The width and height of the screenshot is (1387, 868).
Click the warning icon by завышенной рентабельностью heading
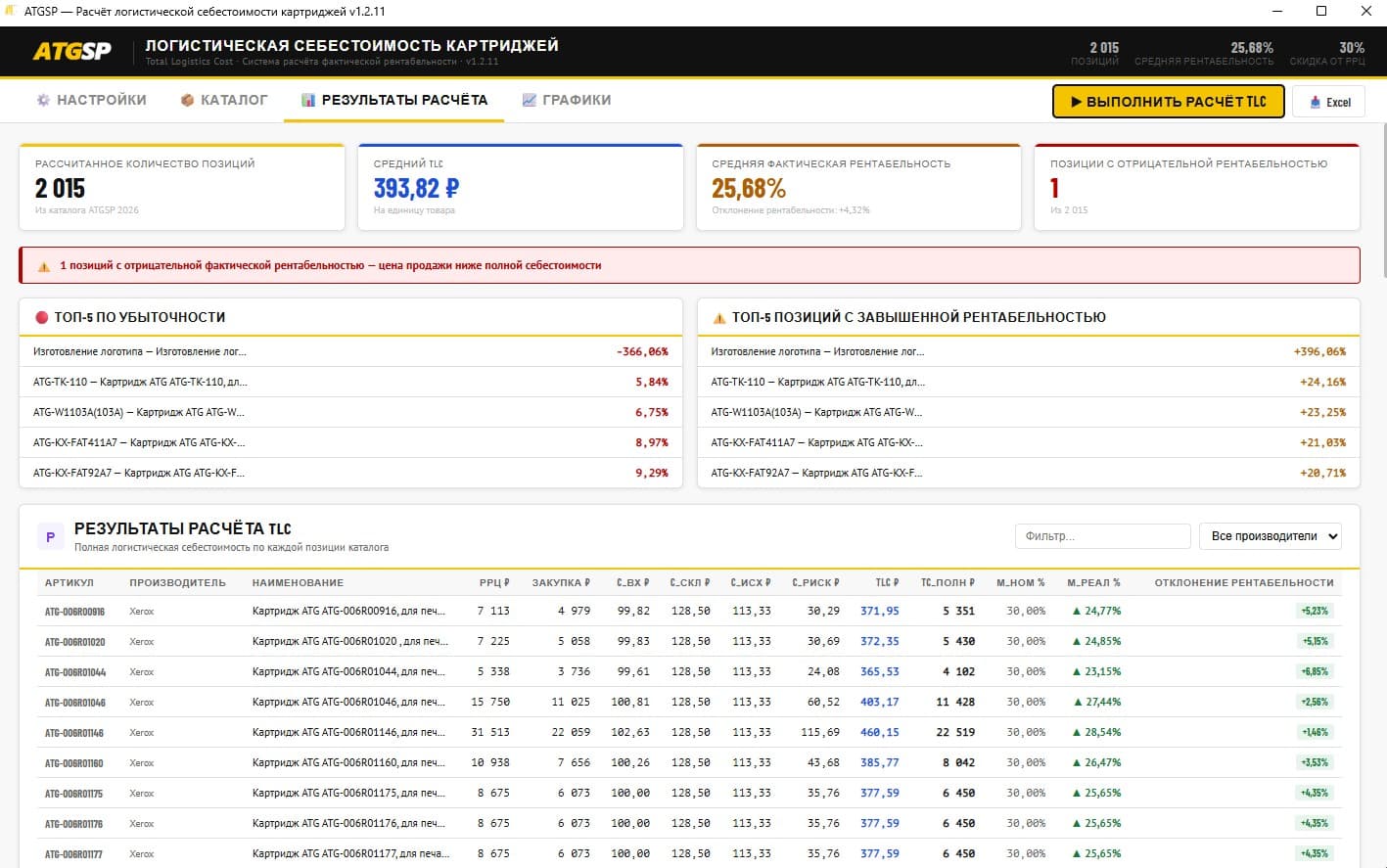(719, 318)
